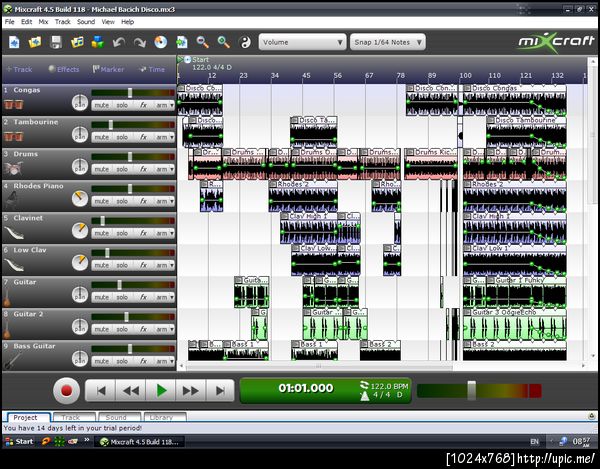The width and height of the screenshot is (600, 469).
Task: Click the Open Project folder icon
Action: click(35, 42)
